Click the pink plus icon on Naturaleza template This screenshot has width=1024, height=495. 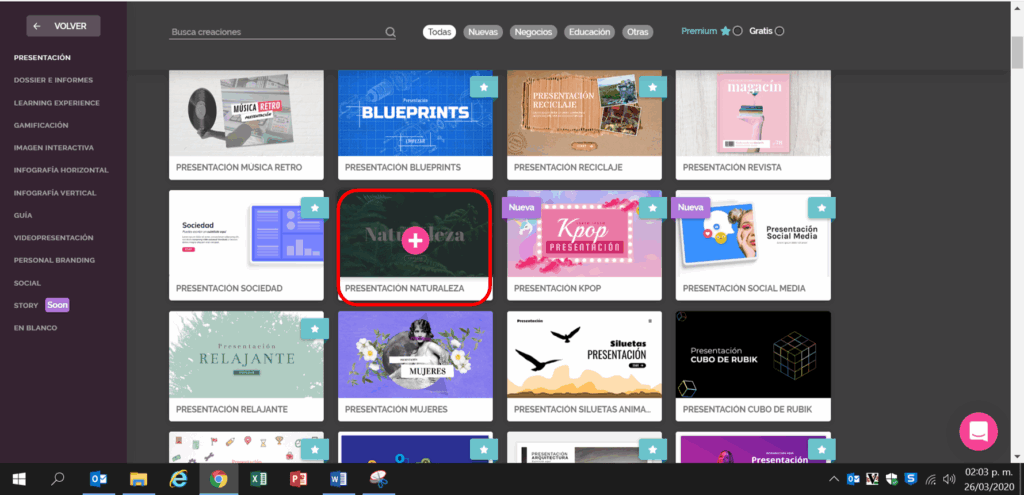tap(415, 240)
